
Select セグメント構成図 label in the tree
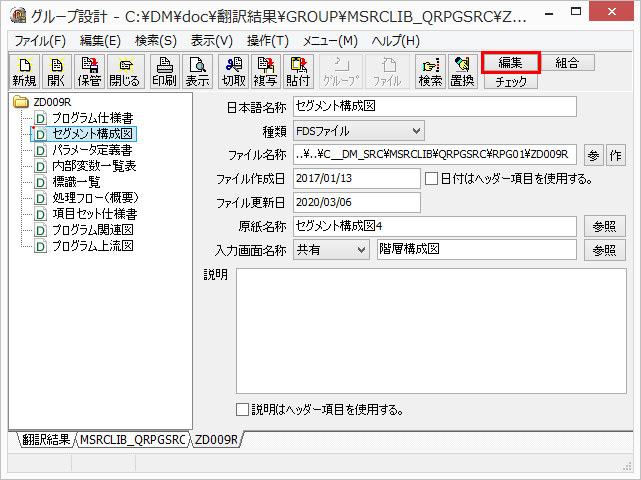(92, 134)
